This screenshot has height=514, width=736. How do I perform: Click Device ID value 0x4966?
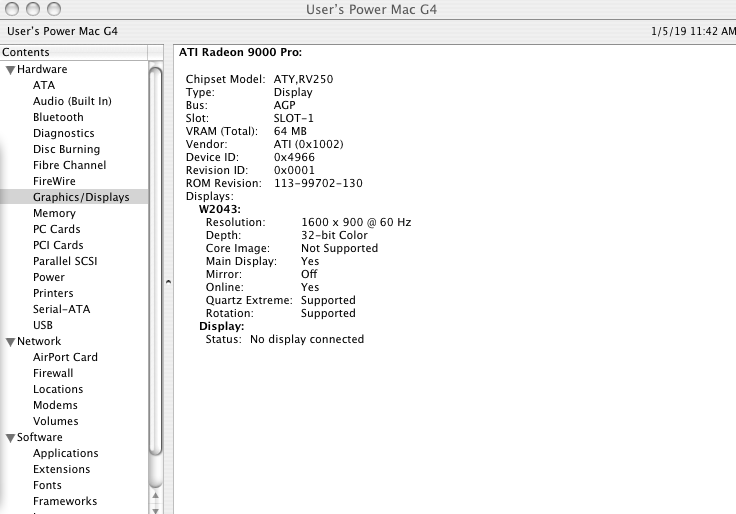click(x=294, y=157)
